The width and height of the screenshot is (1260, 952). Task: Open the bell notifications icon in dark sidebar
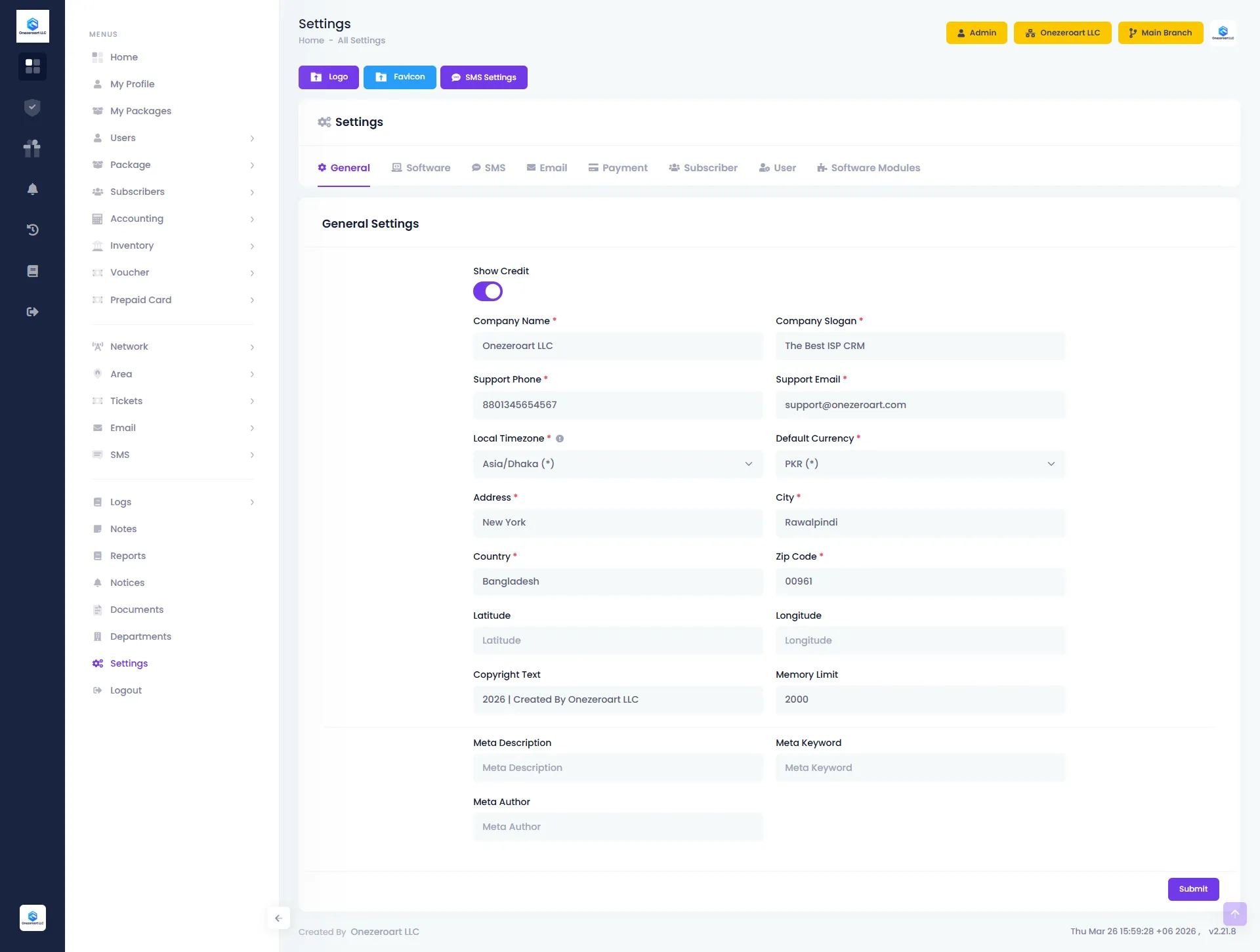click(32, 189)
